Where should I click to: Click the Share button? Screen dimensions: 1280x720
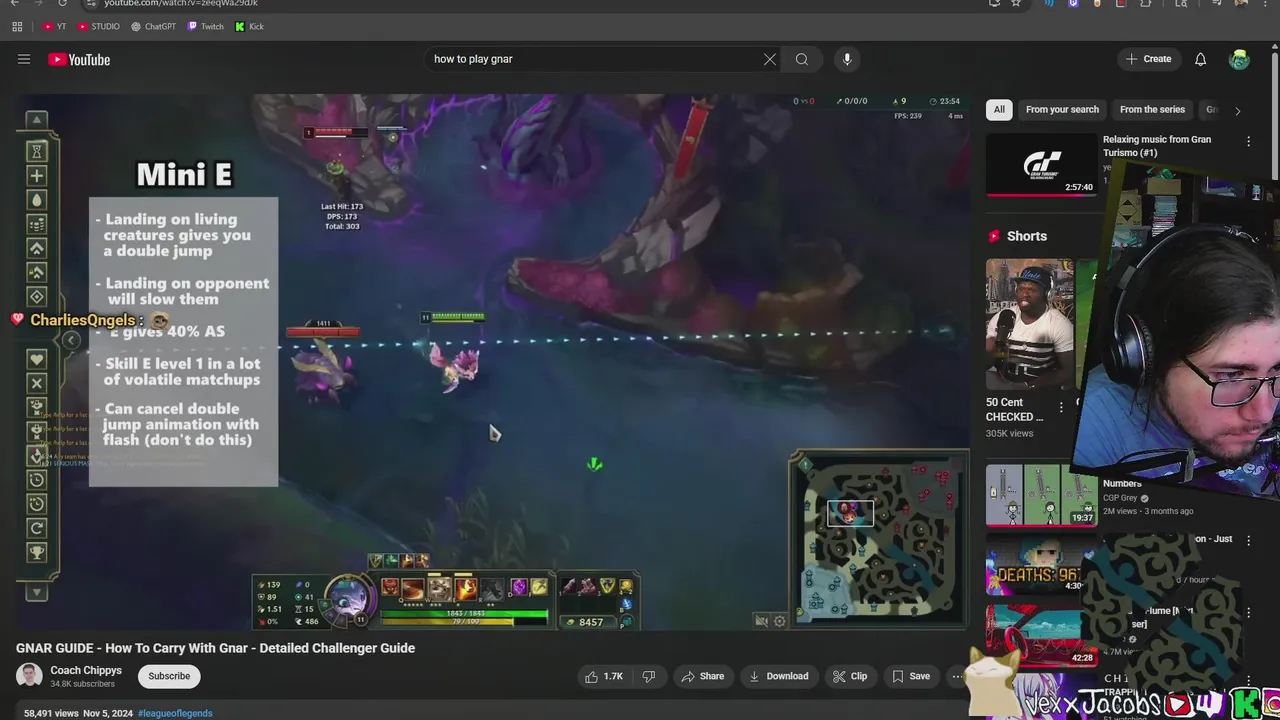click(x=702, y=676)
